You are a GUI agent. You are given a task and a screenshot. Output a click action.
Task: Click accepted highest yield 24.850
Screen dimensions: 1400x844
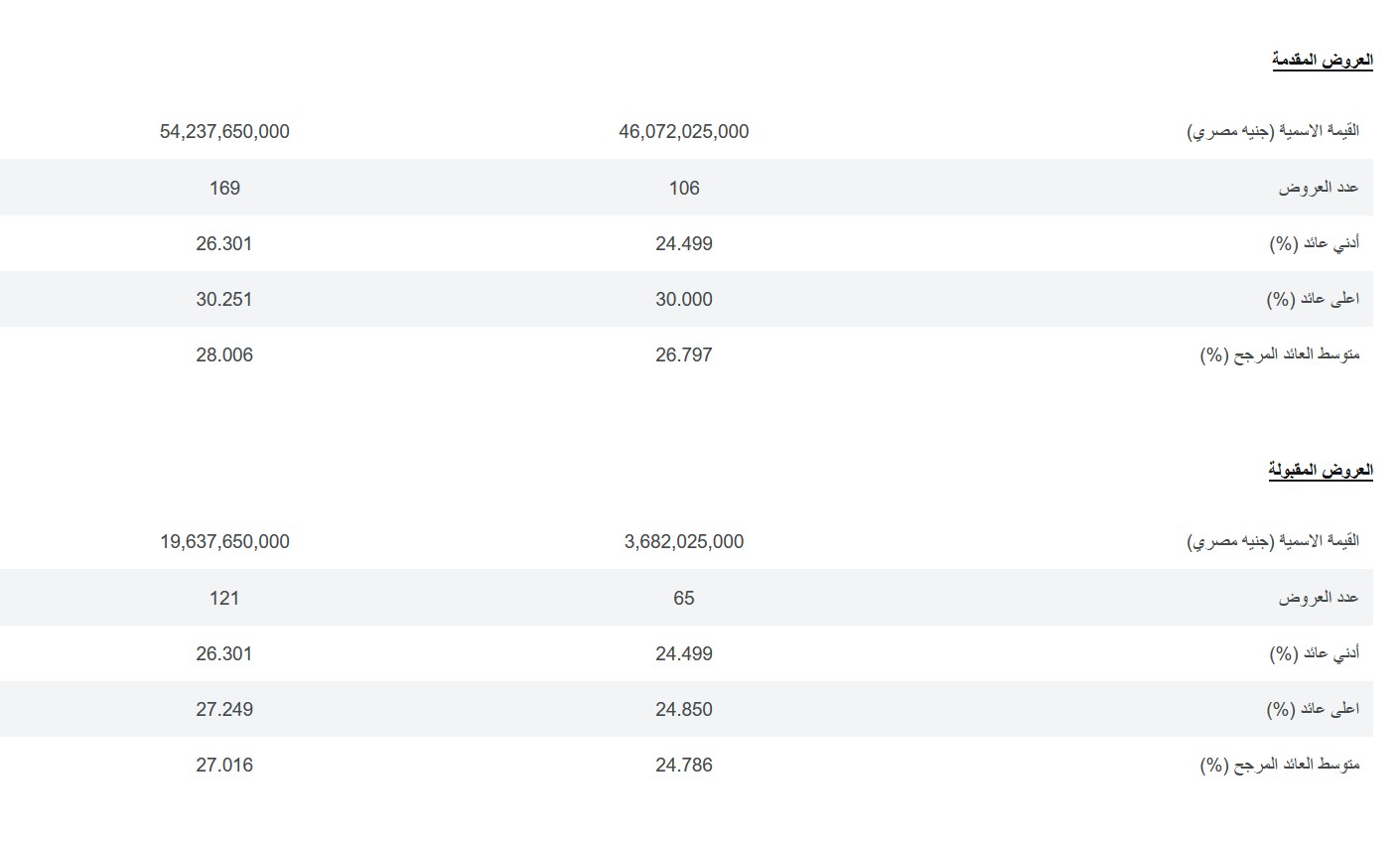pyautogui.click(x=684, y=709)
